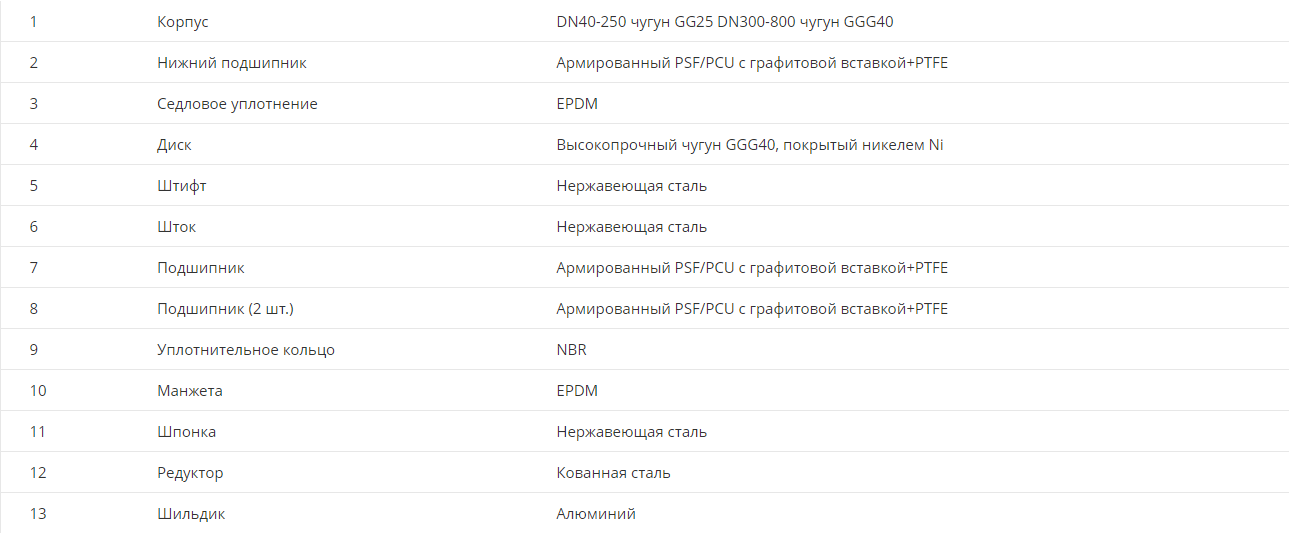Click the Шильдик row label

tap(191, 514)
